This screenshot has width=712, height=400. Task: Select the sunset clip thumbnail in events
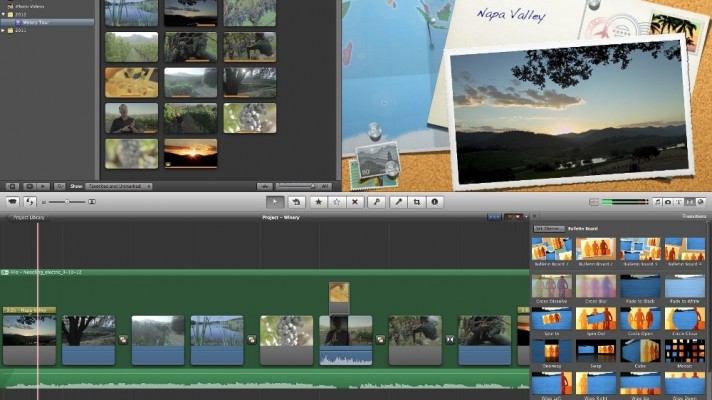pos(189,153)
